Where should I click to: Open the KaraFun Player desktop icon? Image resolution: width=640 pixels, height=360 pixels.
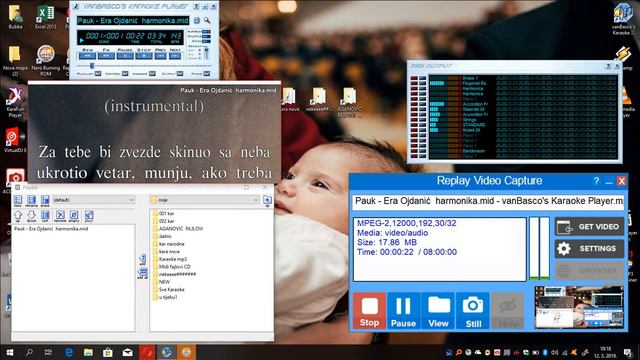pyautogui.click(x=15, y=103)
